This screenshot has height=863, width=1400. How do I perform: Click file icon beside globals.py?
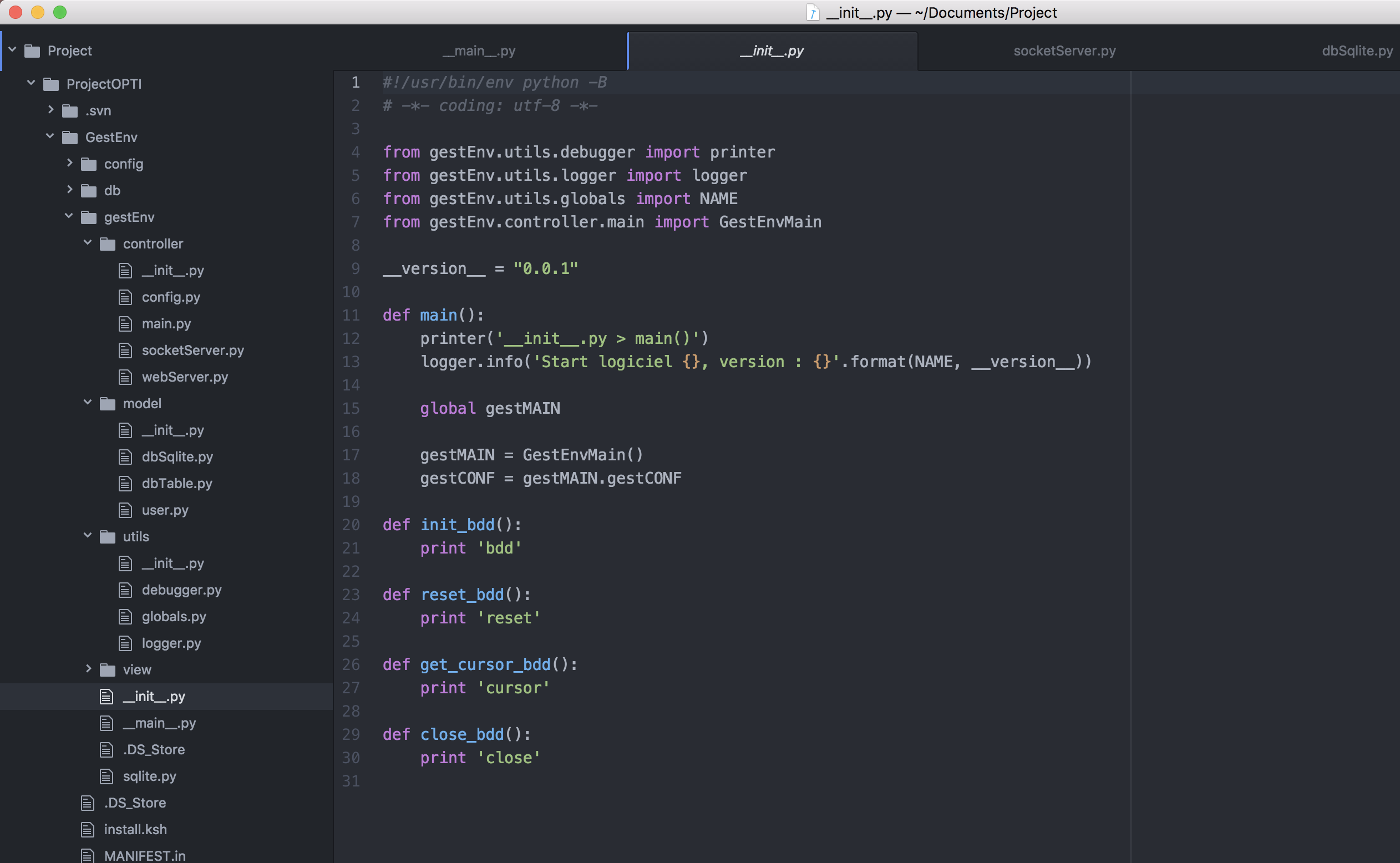click(x=125, y=617)
